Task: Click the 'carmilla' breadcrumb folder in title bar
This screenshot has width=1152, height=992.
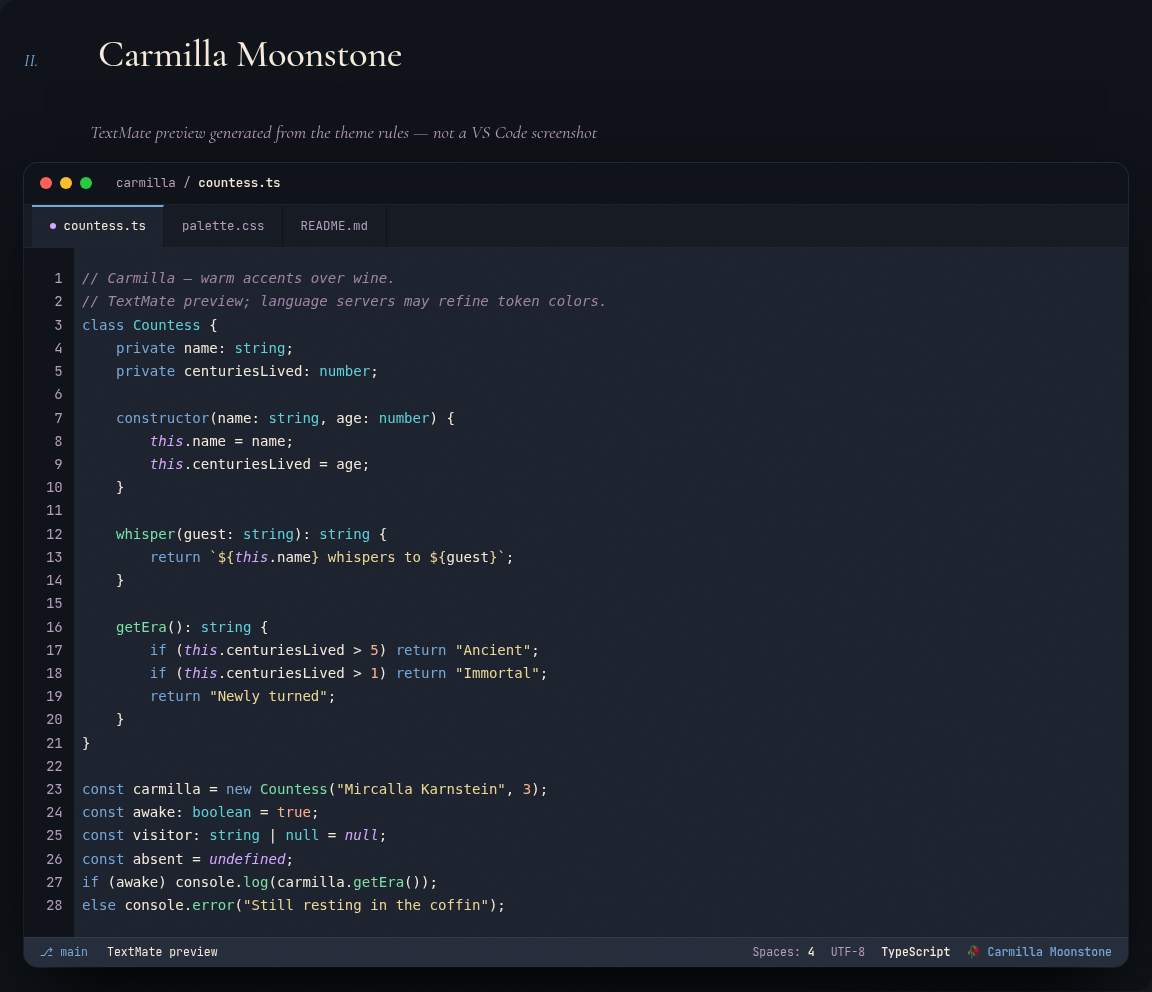Action: (145, 183)
